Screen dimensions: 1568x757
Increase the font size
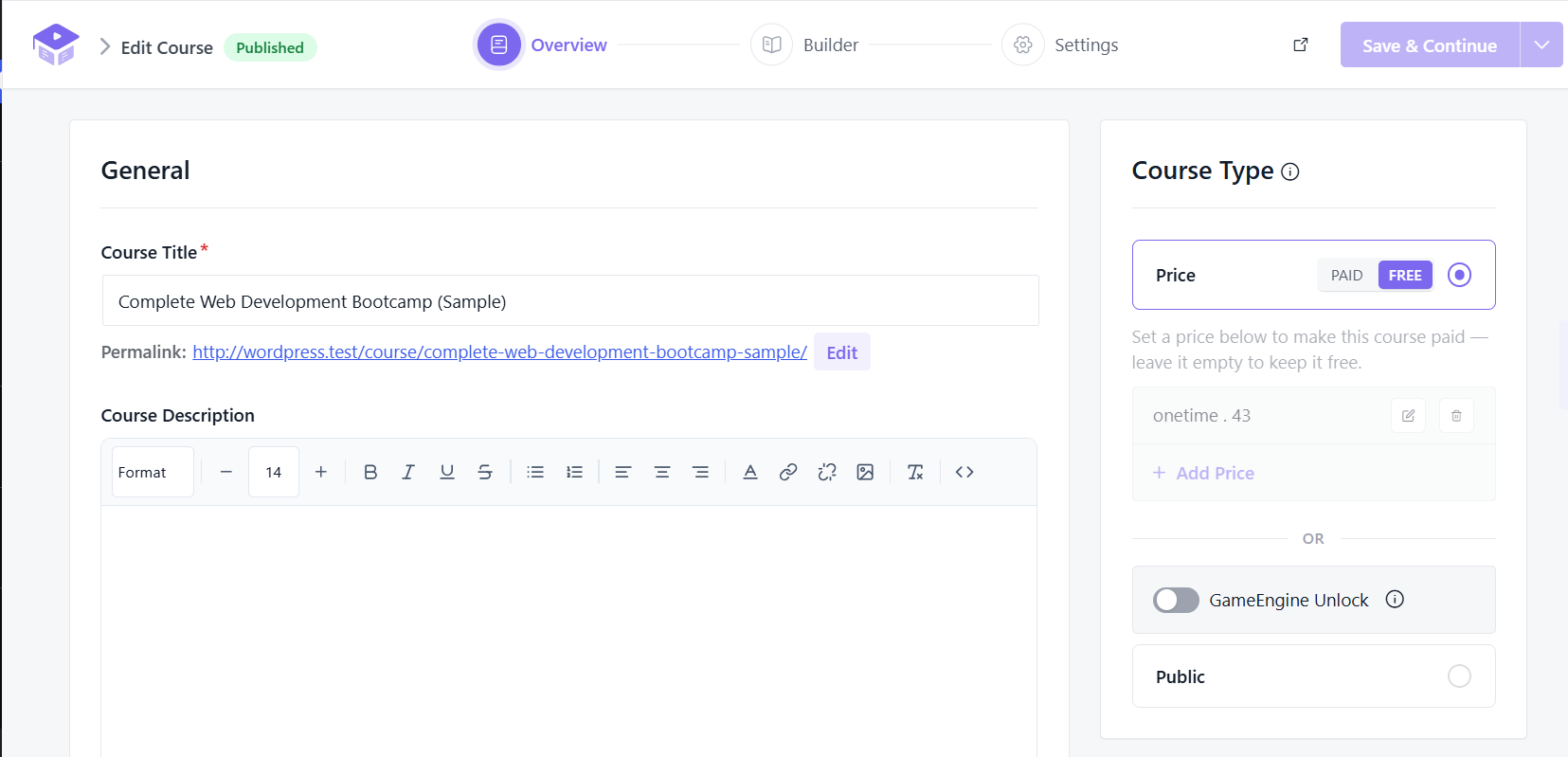click(x=321, y=472)
